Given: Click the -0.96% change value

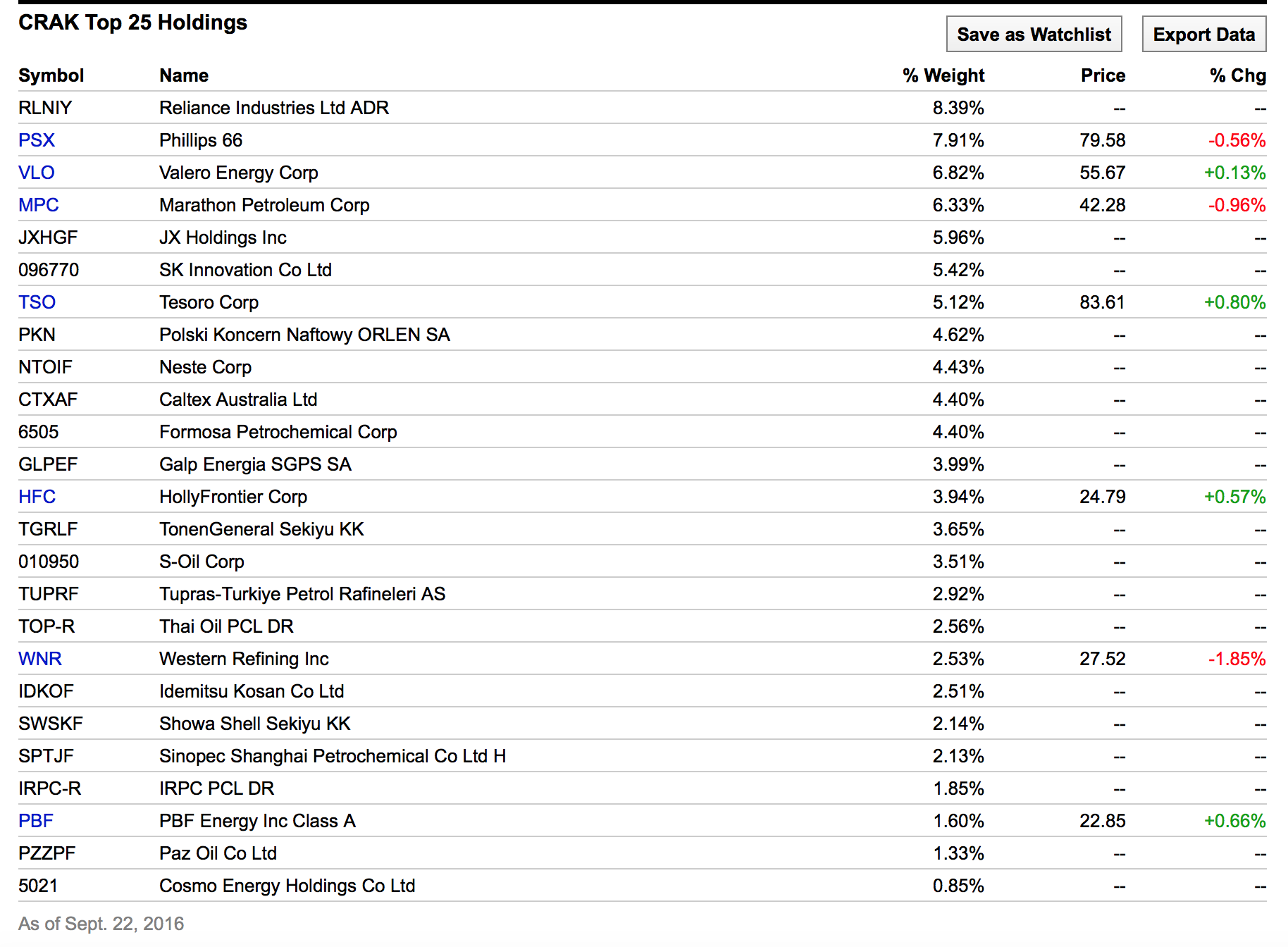Looking at the screenshot, I should point(1237,205).
